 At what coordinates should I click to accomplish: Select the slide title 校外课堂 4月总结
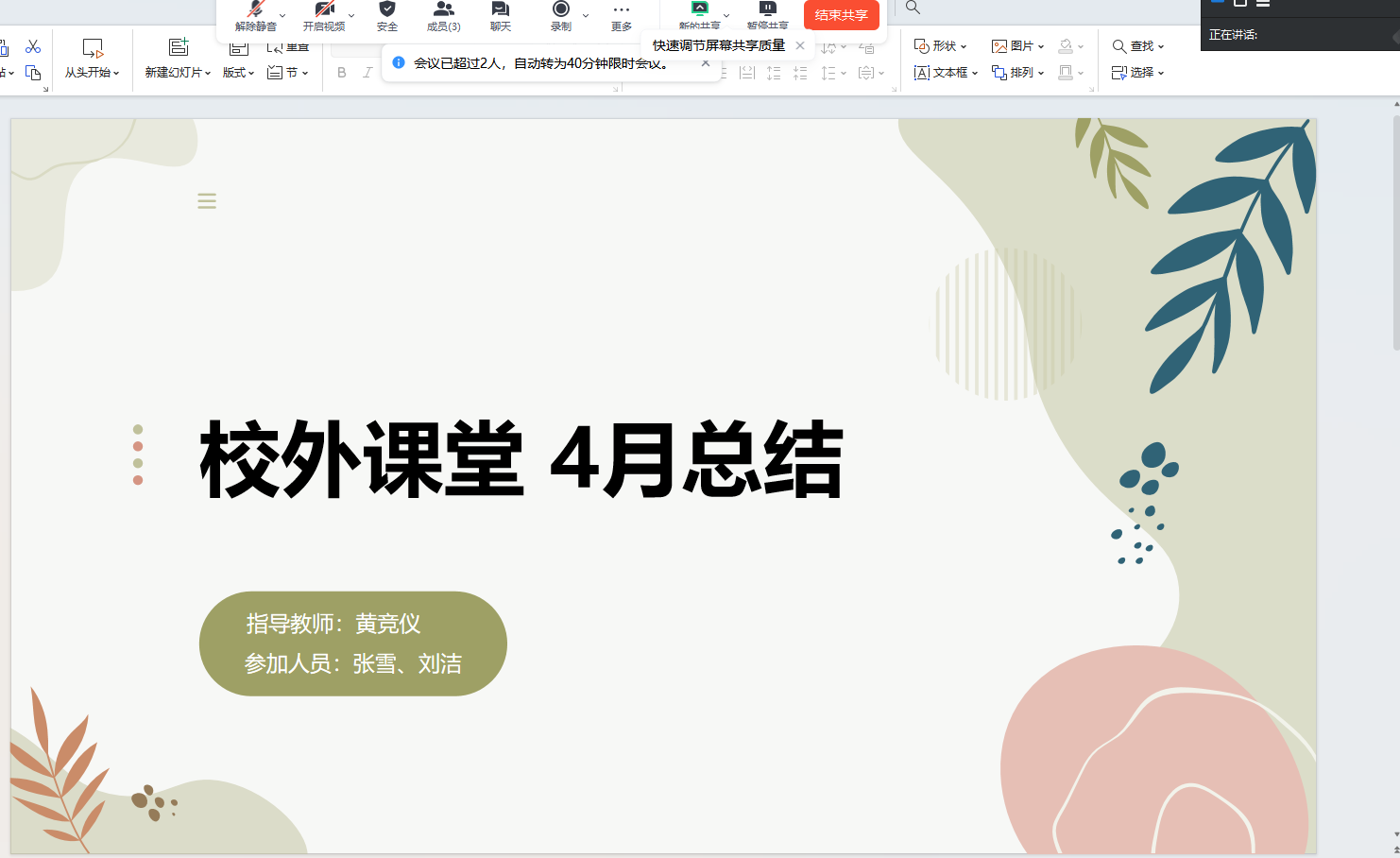click(x=521, y=460)
